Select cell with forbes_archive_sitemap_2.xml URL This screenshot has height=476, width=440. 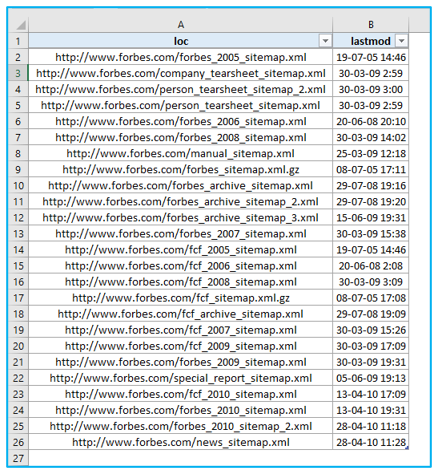point(181,202)
